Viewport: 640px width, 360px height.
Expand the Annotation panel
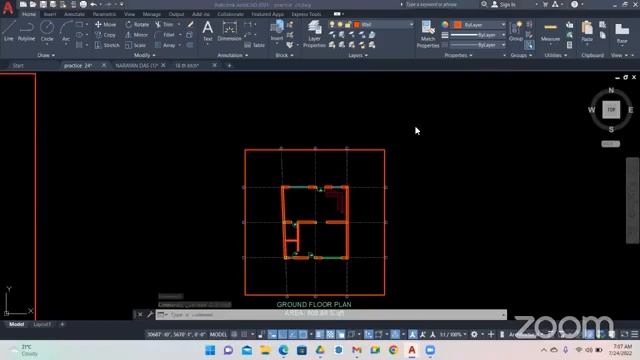(233, 55)
